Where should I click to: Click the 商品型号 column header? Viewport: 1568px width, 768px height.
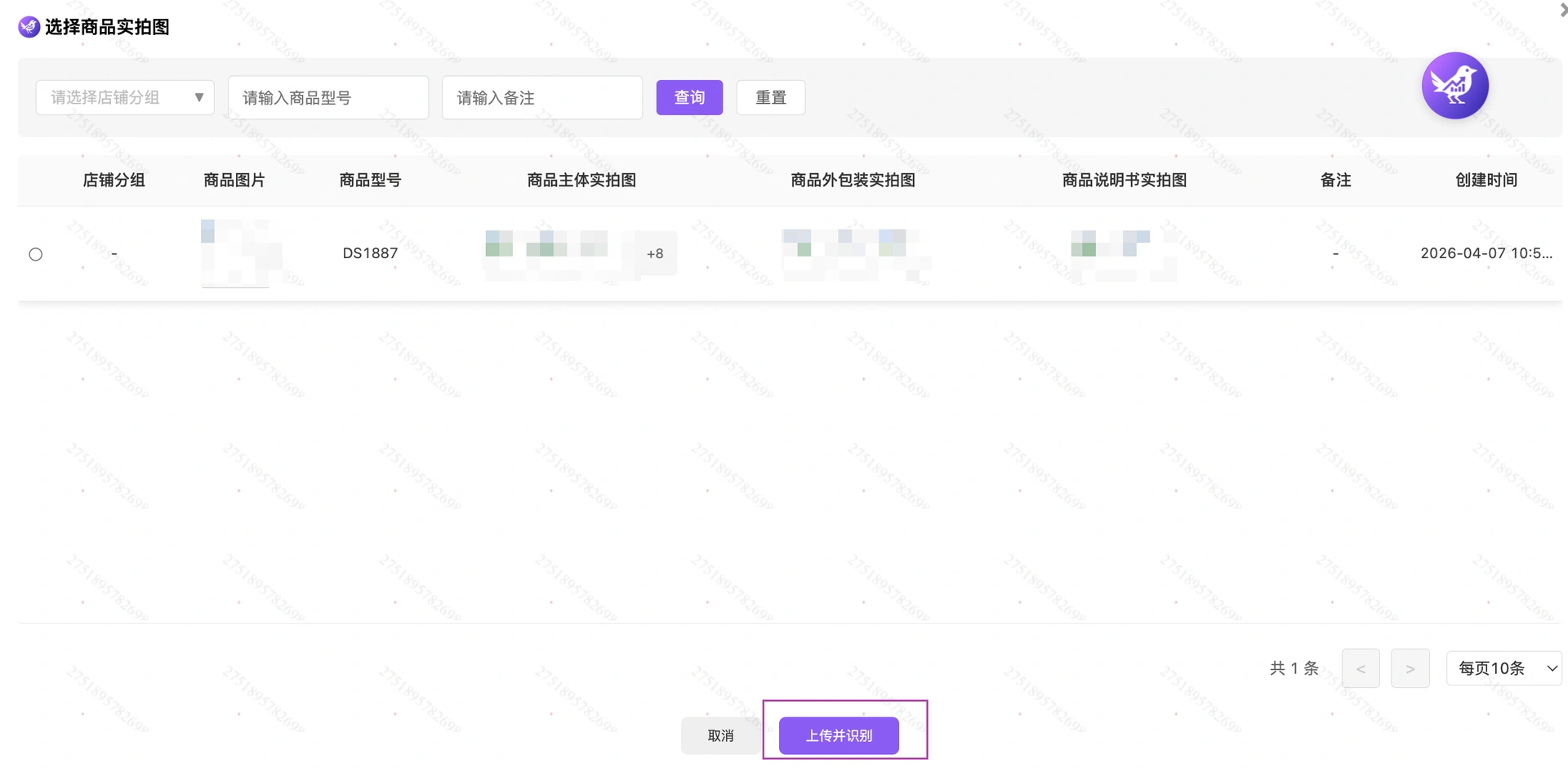pyautogui.click(x=370, y=180)
